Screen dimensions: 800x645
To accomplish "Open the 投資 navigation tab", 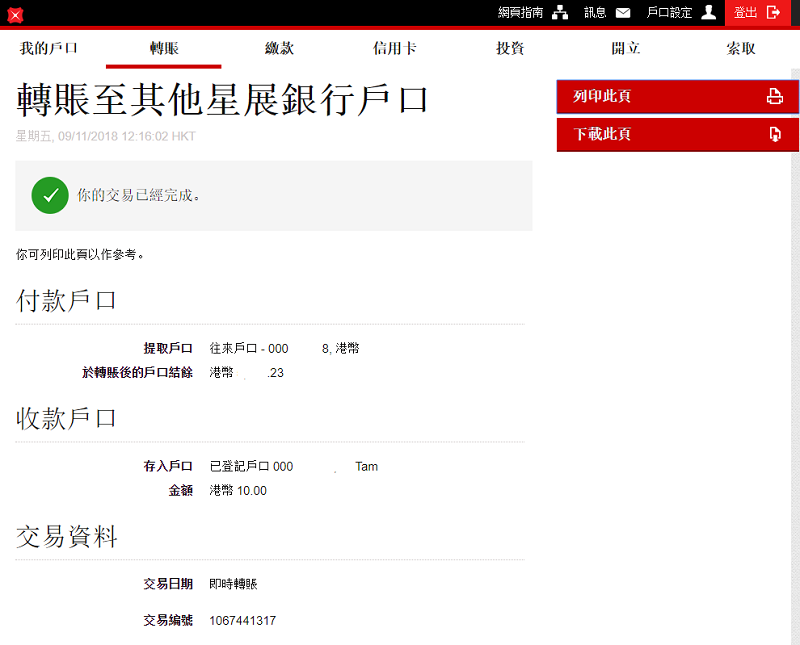I will (510, 48).
